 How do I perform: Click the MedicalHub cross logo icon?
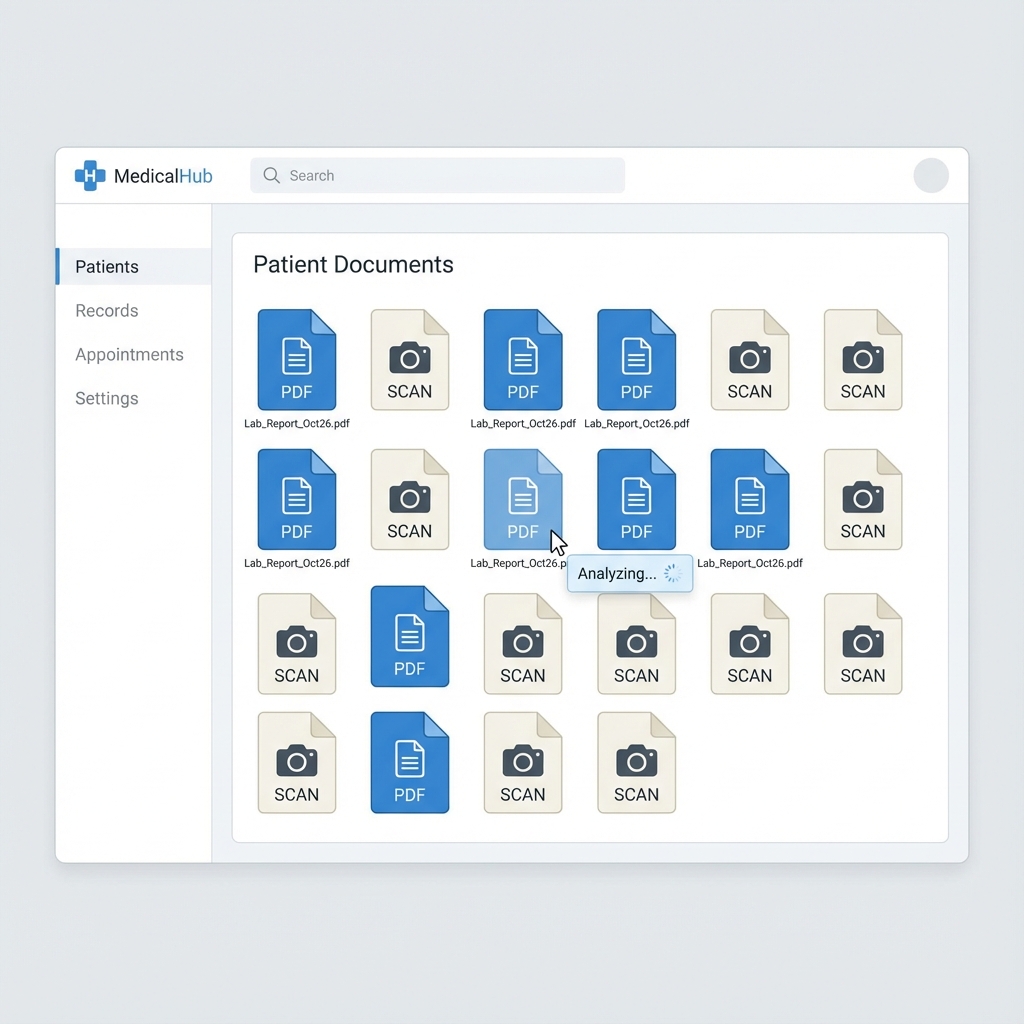tap(89, 175)
